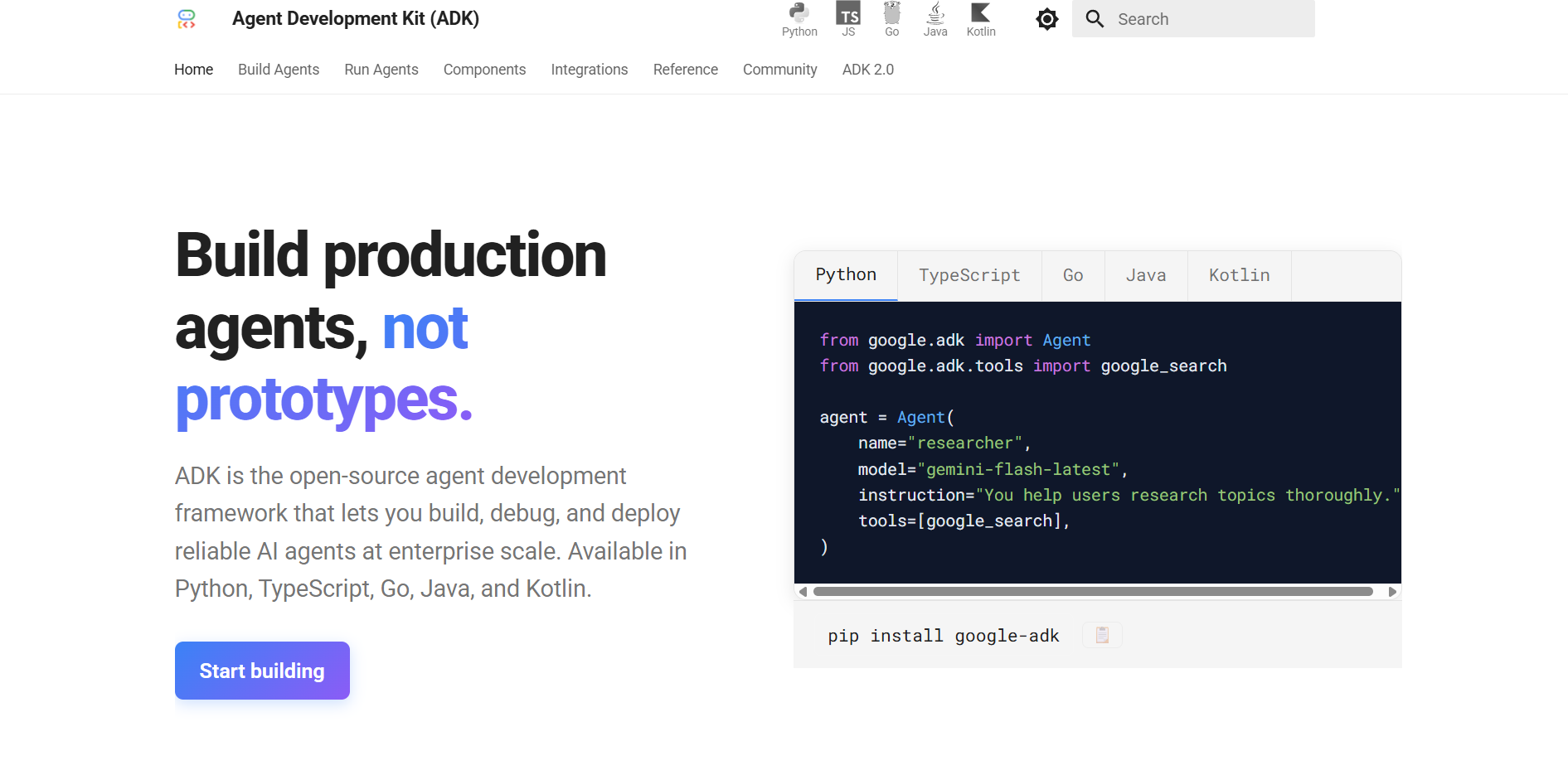1568x780 pixels.
Task: Open the Run Agents nav tab
Action: pos(381,70)
